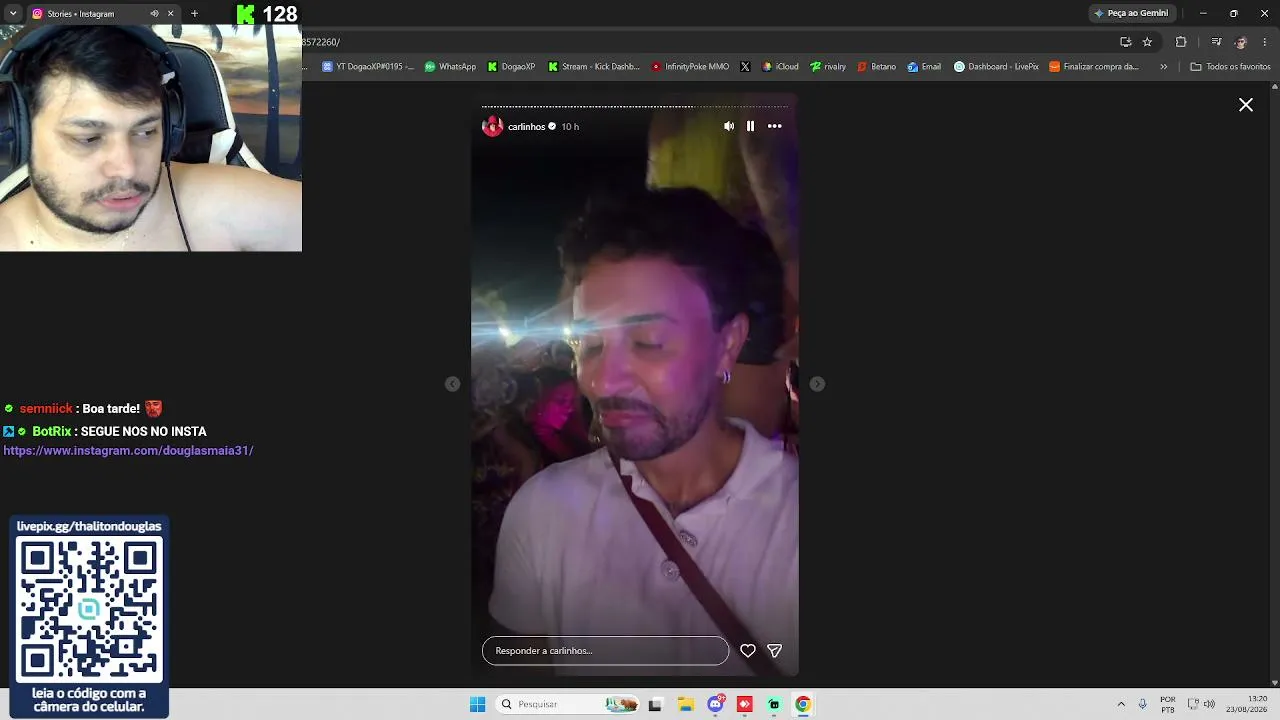The image size is (1280, 720).
Task: Open the carlinhos profile picture avatar
Action: (492, 126)
